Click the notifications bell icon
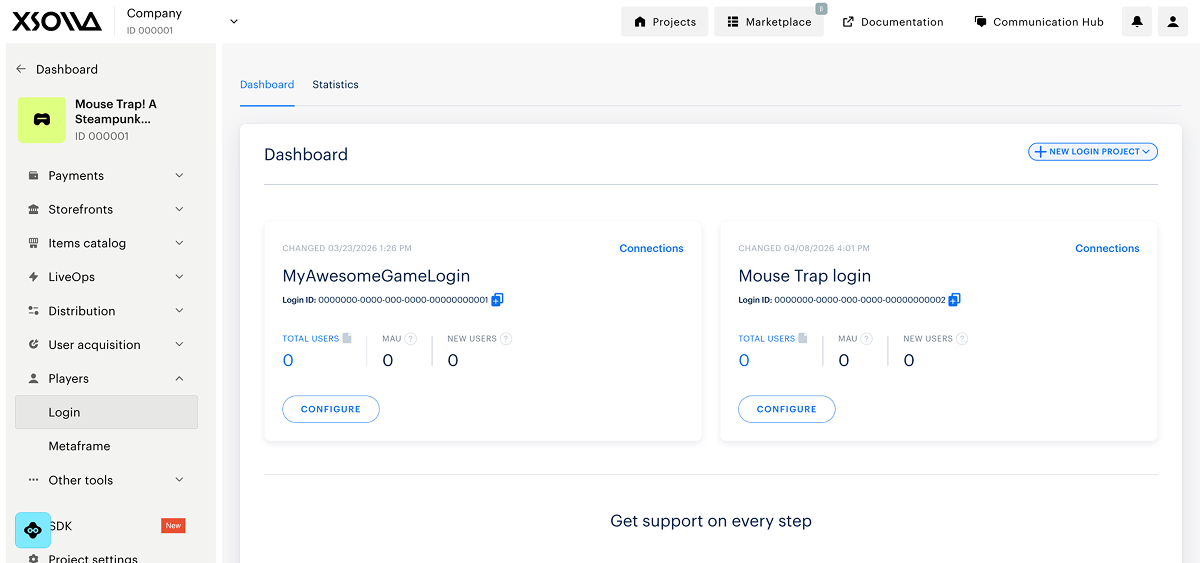 click(1137, 22)
